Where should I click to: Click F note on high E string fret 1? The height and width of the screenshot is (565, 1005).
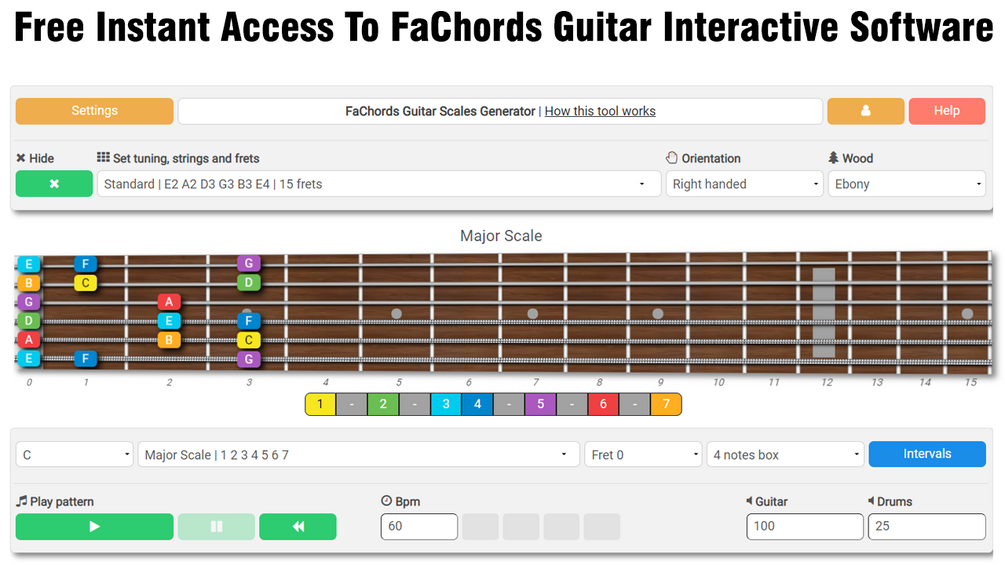point(85,264)
